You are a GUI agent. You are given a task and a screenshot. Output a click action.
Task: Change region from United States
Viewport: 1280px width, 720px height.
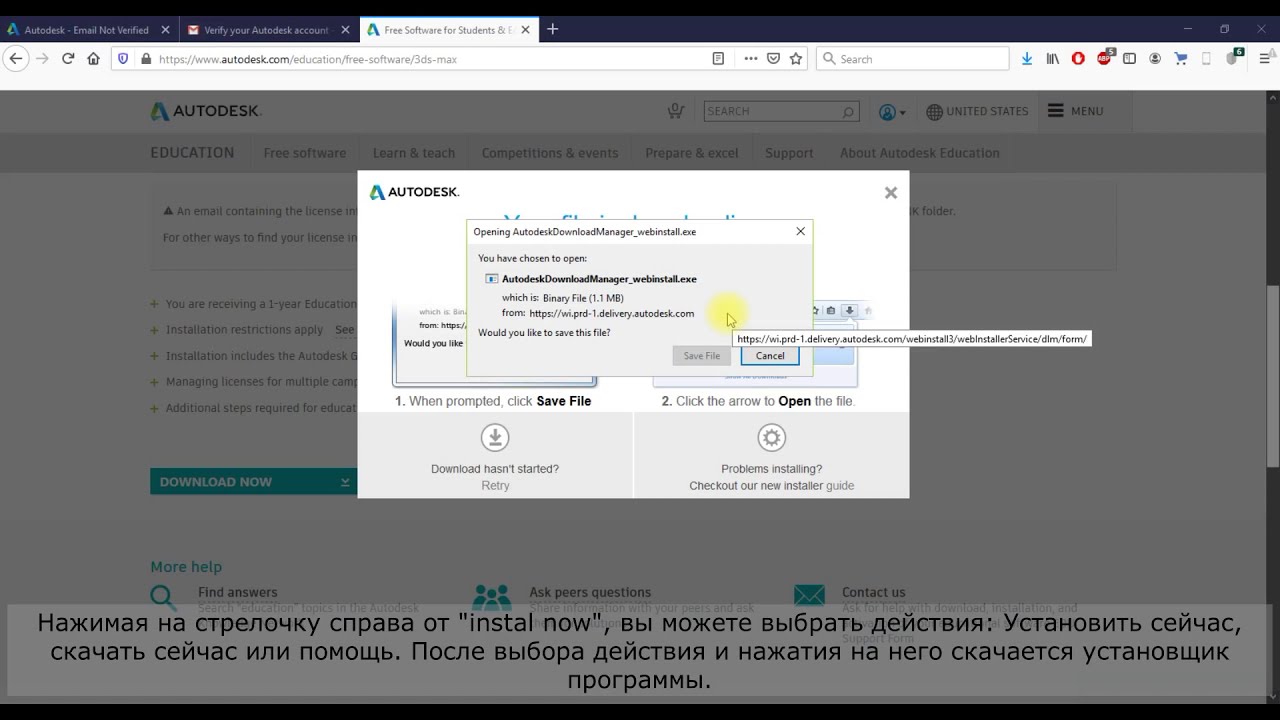[x=977, y=112]
